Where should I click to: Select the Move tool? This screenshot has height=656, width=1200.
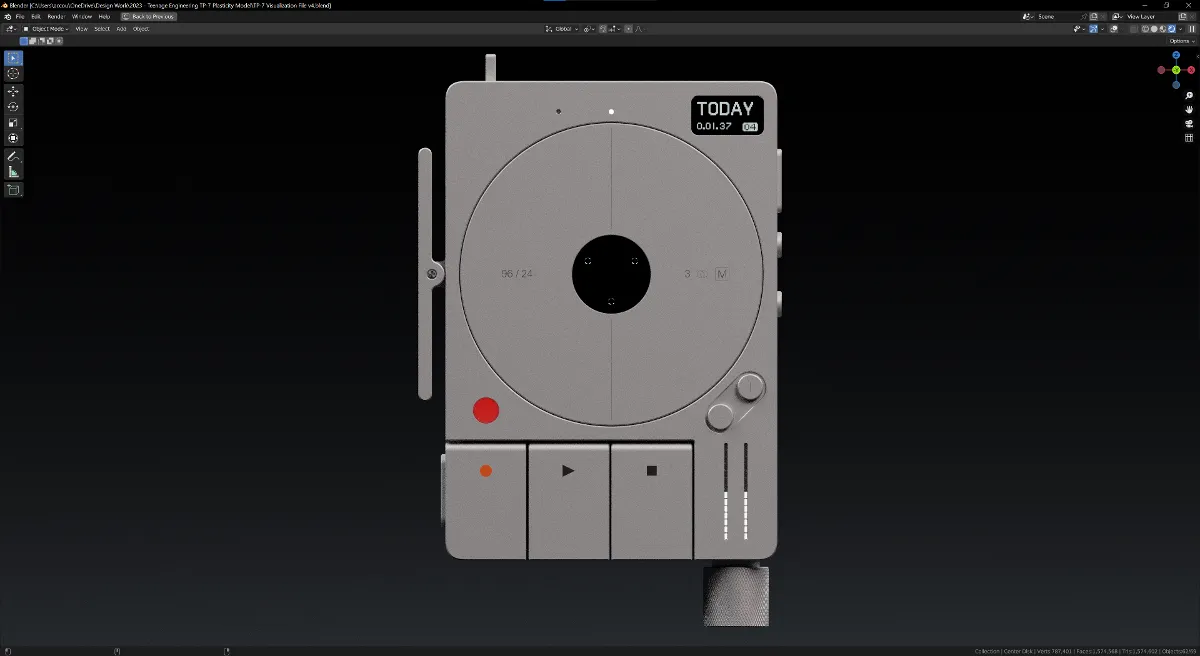point(13,91)
